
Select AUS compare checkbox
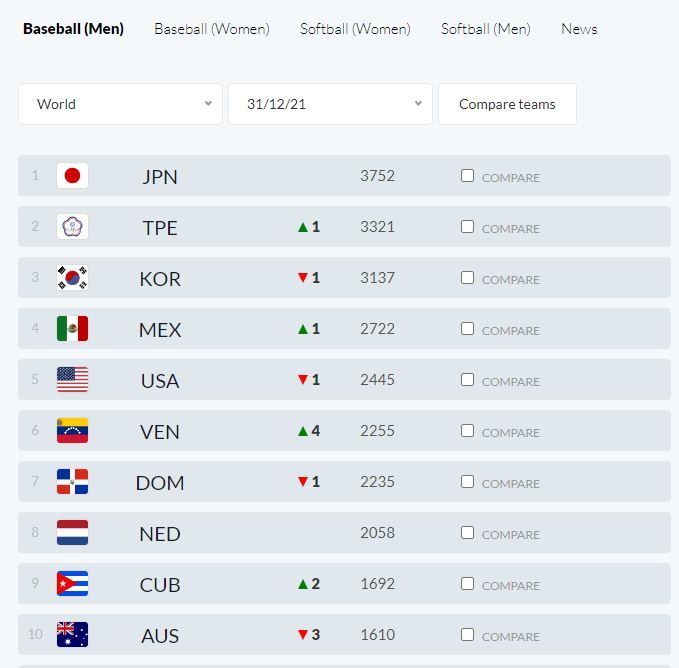pyautogui.click(x=467, y=635)
